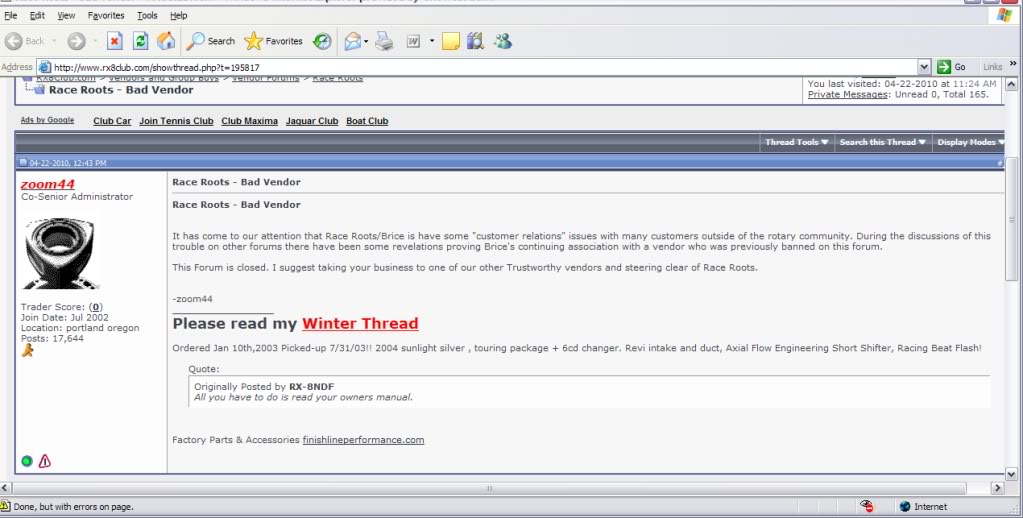Click the green online status icon

[27, 461]
